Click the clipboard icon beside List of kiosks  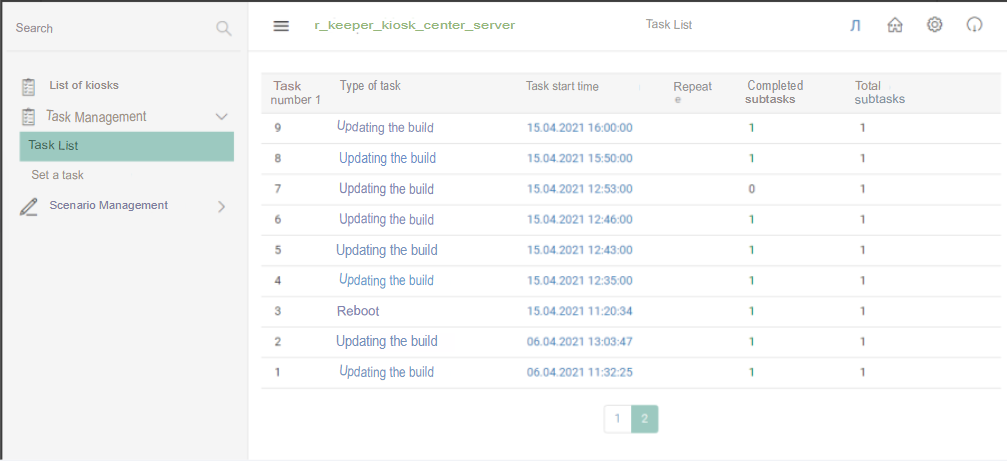point(29,86)
